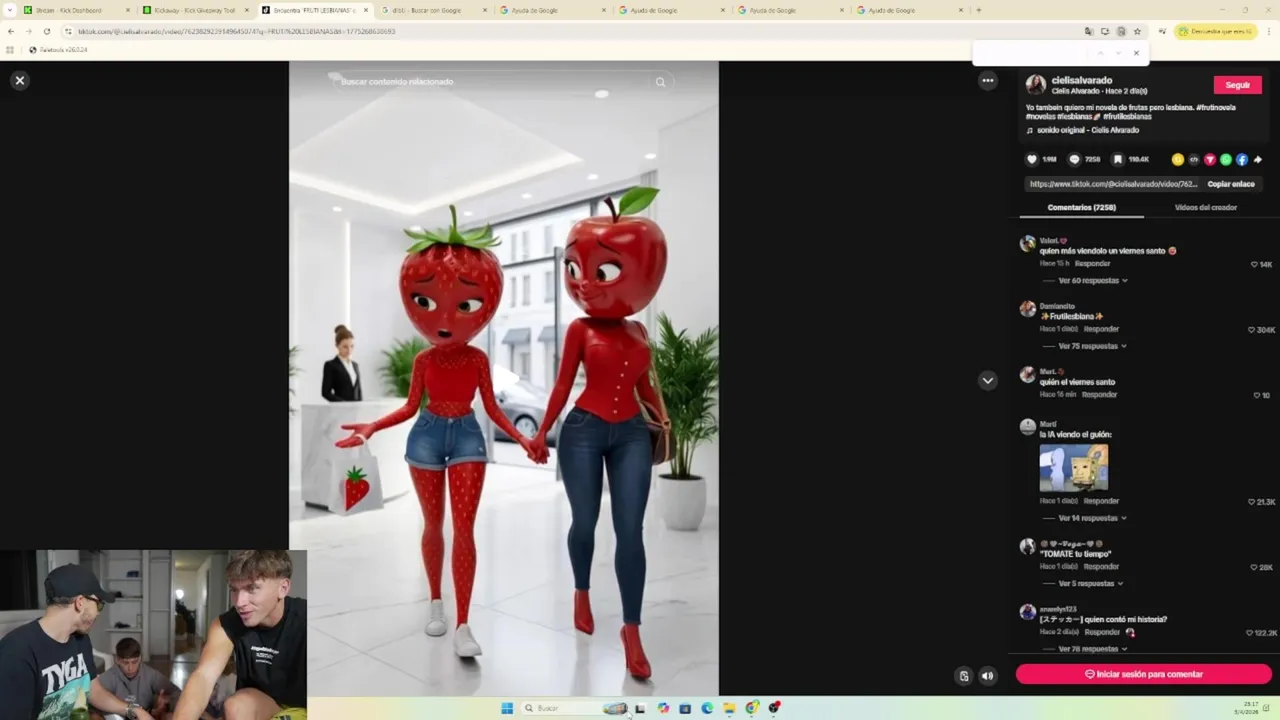Like the 'TOMATE tu tiempo' comment heart

(1253, 567)
